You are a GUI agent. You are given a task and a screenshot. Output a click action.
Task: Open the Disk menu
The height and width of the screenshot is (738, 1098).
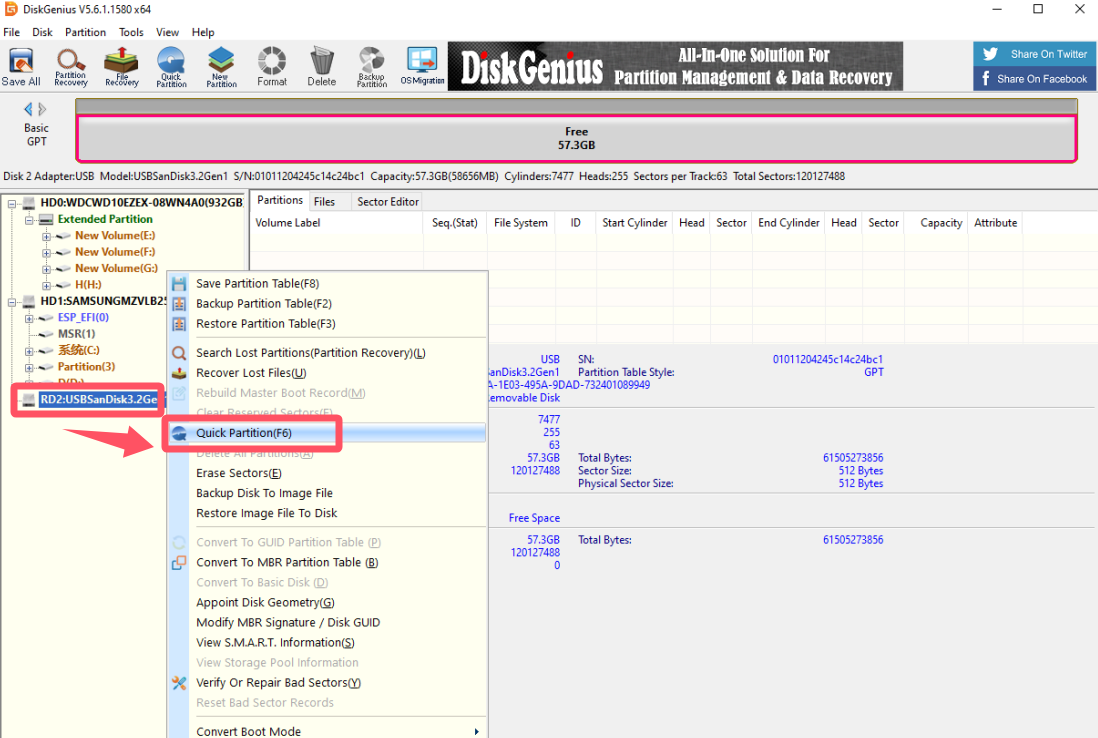42,32
